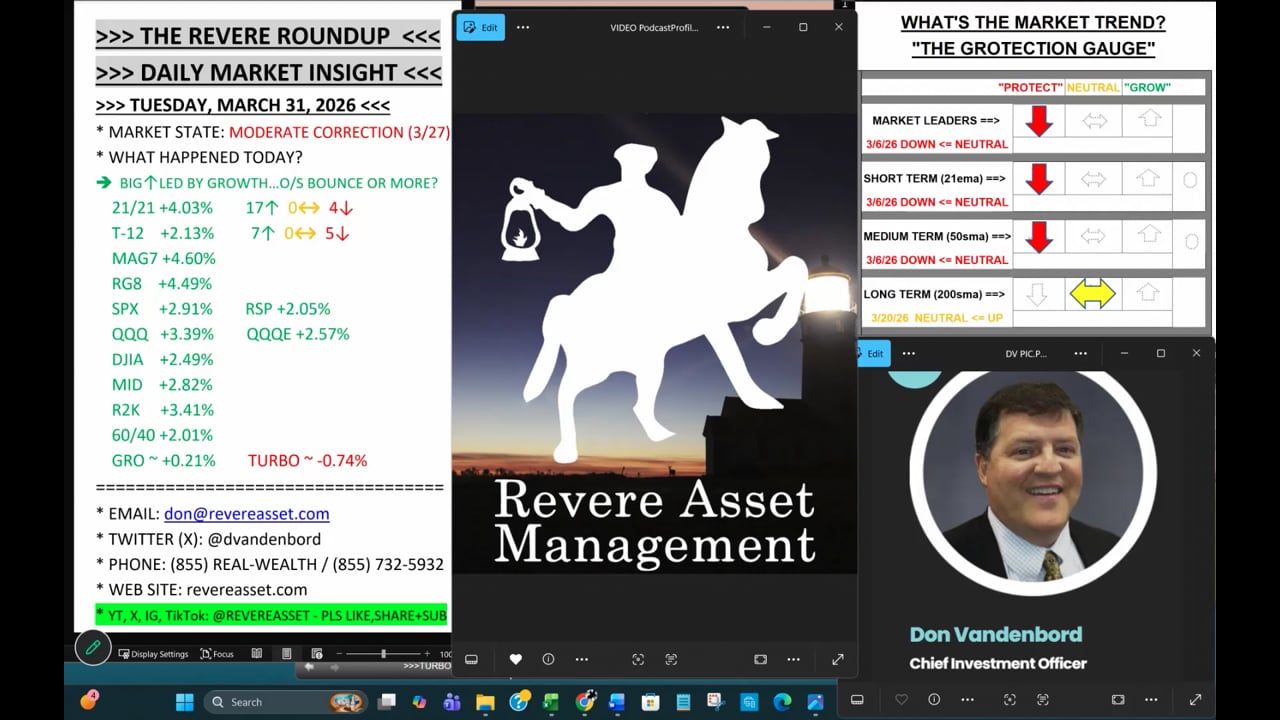Click the red down arrow in the MEDIUM TERM row
The width and height of the screenshot is (1280, 720).
[1040, 237]
